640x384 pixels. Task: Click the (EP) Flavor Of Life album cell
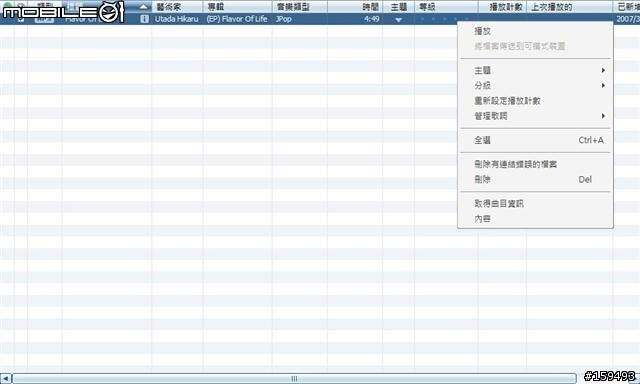[x=237, y=19]
